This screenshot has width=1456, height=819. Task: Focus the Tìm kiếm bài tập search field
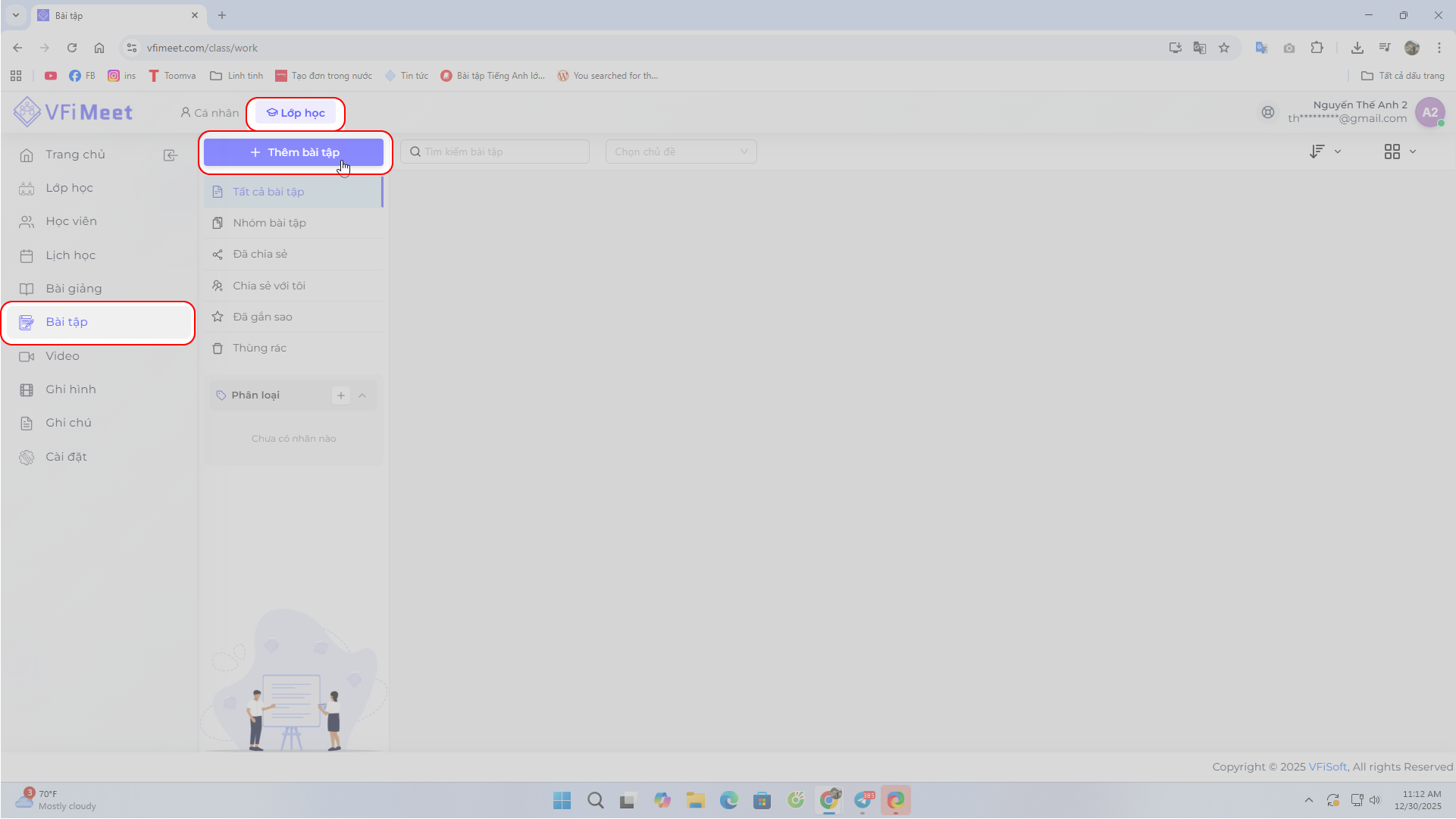tap(500, 152)
